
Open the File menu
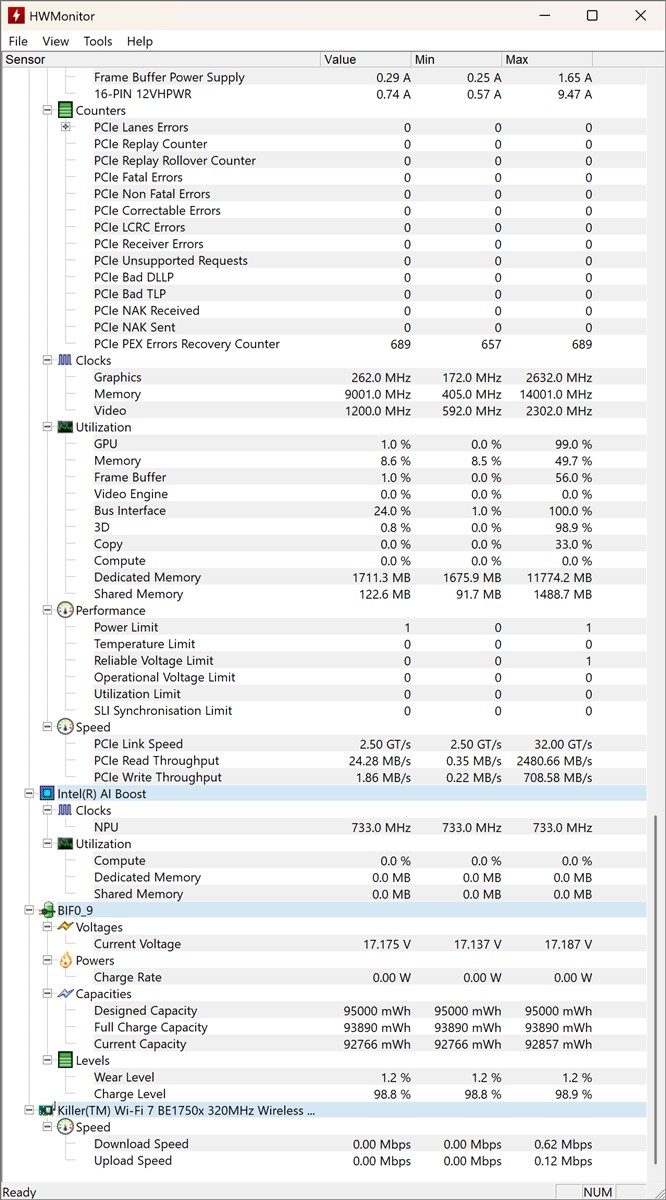tap(18, 41)
